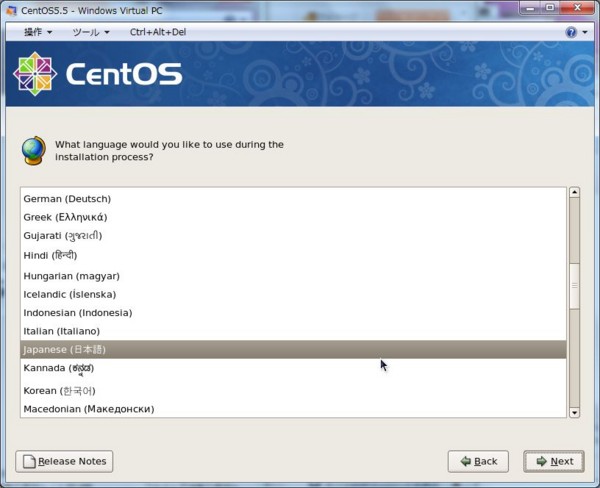Minimize the Windows Virtual PC window

[x=530, y=8]
